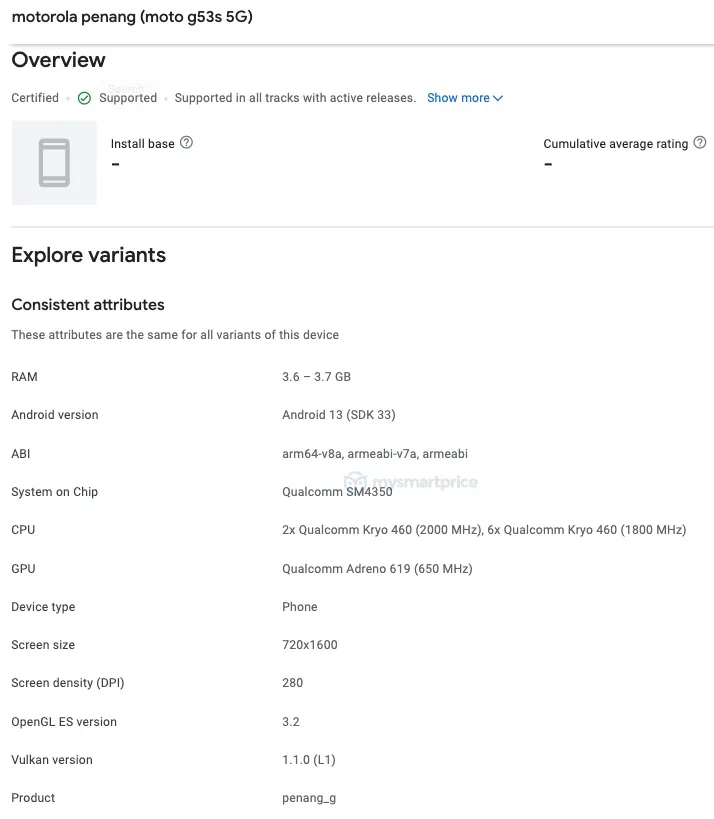Click the 720x1600 screen size value
Screen dimensions: 714x819
pyautogui.click(x=310, y=645)
